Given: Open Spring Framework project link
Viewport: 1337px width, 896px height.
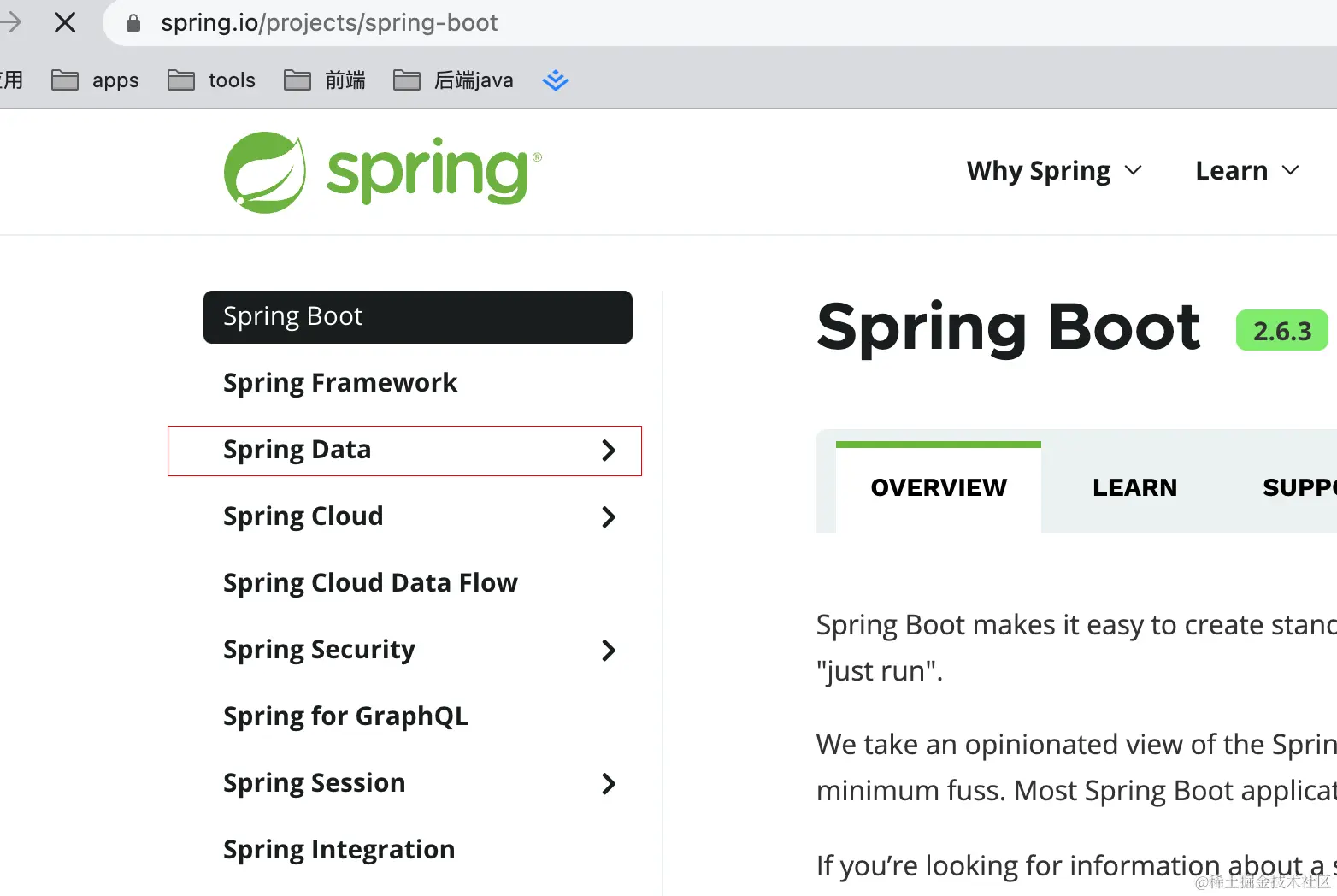Looking at the screenshot, I should click(340, 383).
